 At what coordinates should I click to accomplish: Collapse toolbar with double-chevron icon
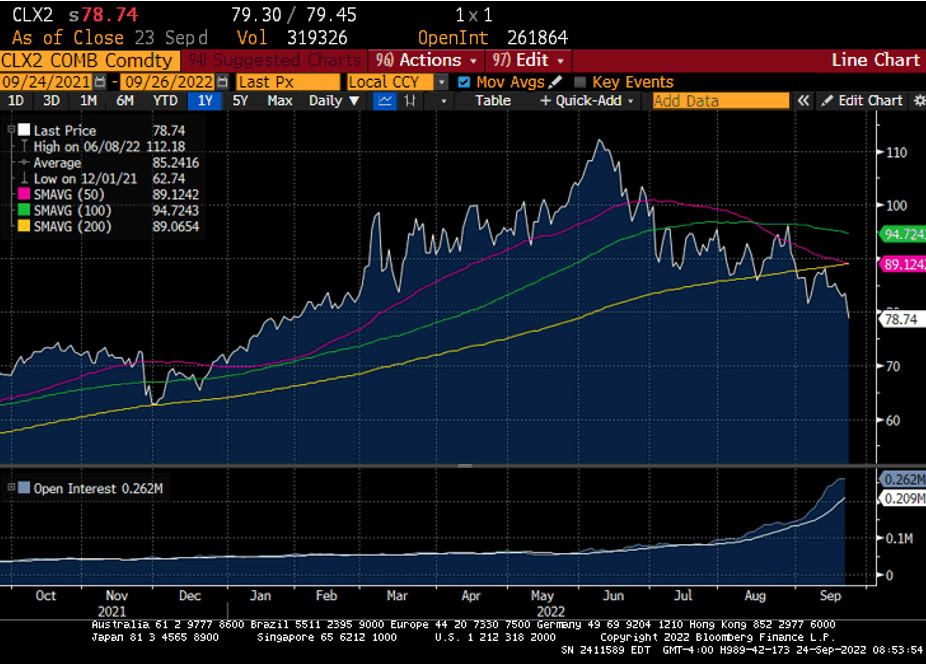click(803, 101)
